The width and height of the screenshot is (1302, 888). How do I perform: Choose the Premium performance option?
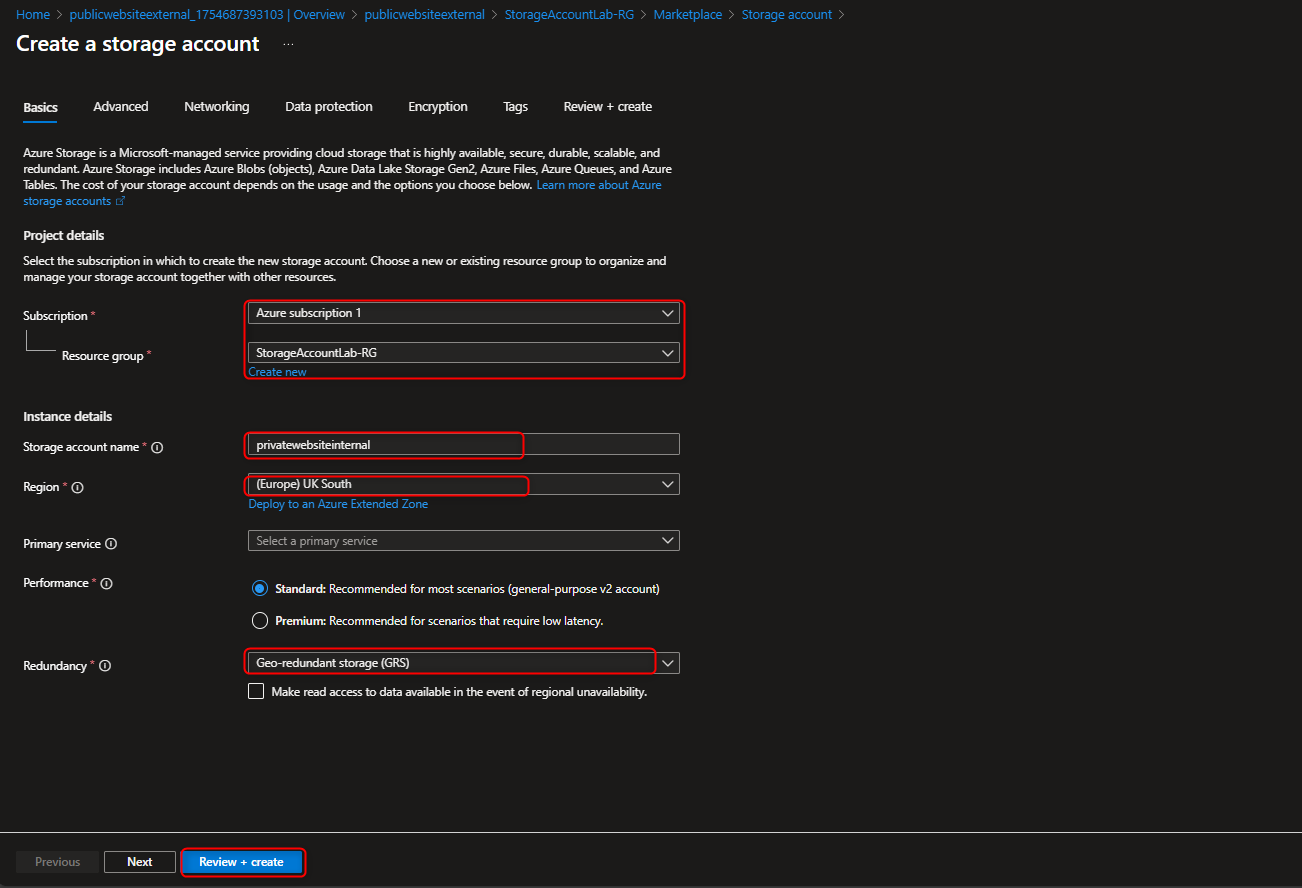pos(260,620)
